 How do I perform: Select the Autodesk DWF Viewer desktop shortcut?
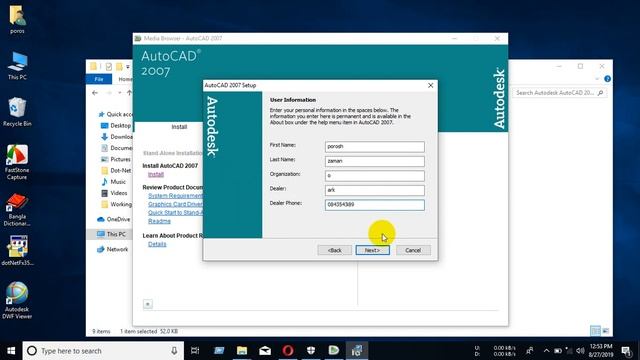point(17,300)
